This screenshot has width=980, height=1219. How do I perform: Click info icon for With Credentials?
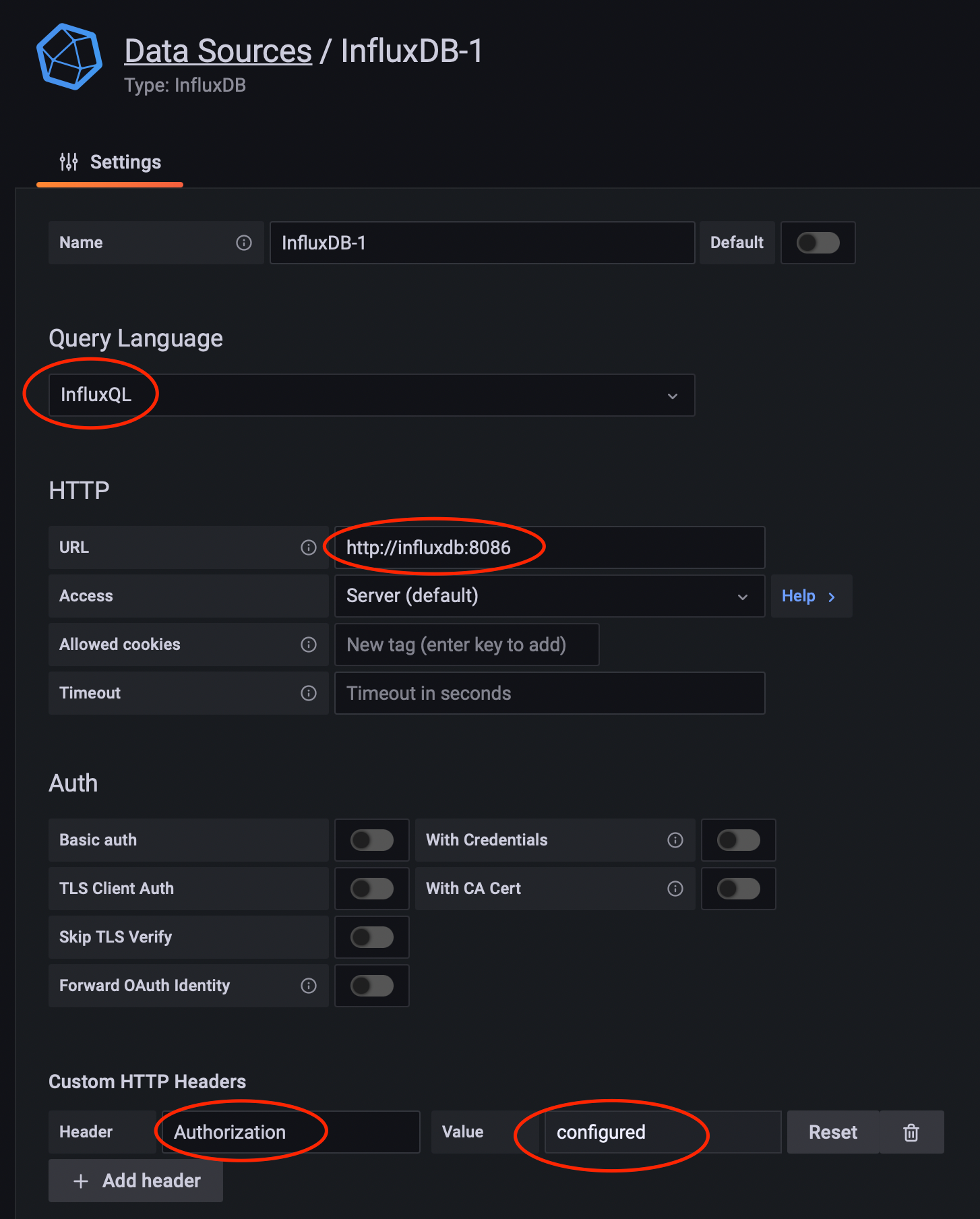click(x=675, y=840)
